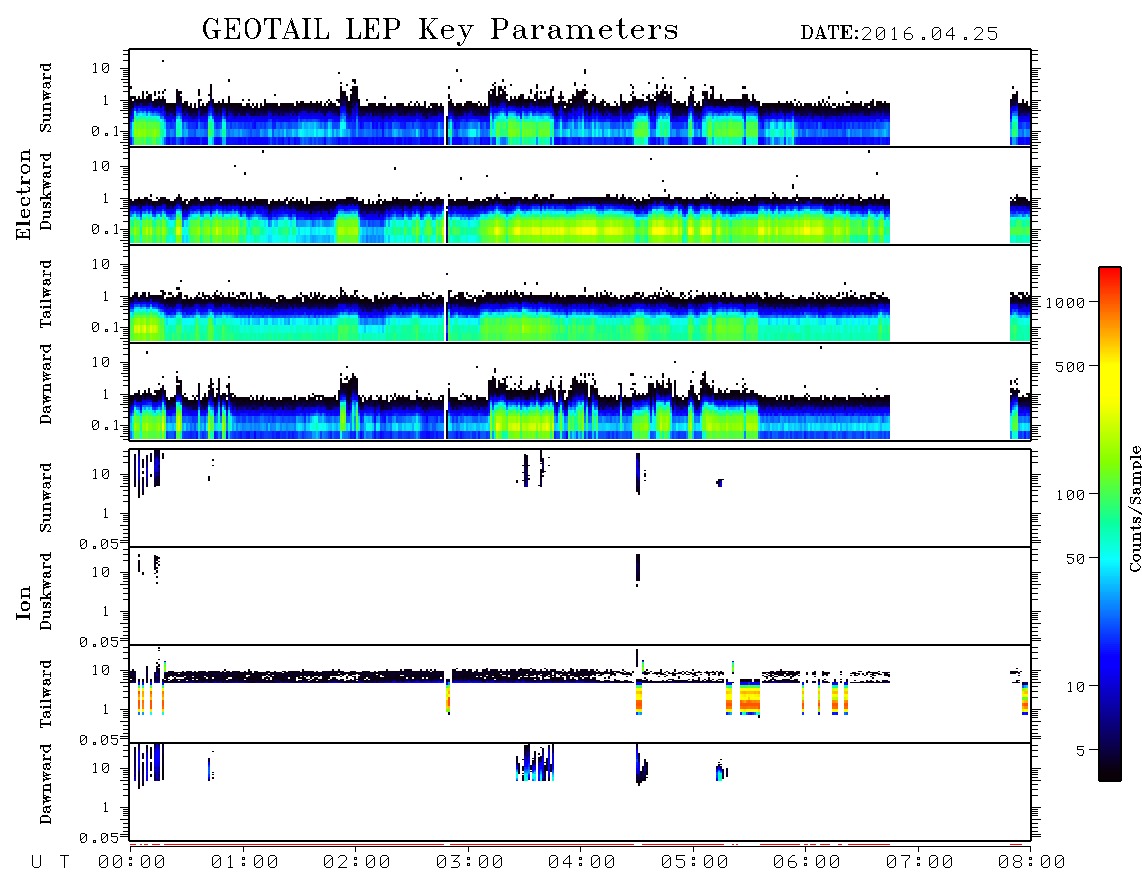
Task: Click the GEOTAIL LEP Key Parameters title
Action: pyautogui.click(x=440, y=30)
